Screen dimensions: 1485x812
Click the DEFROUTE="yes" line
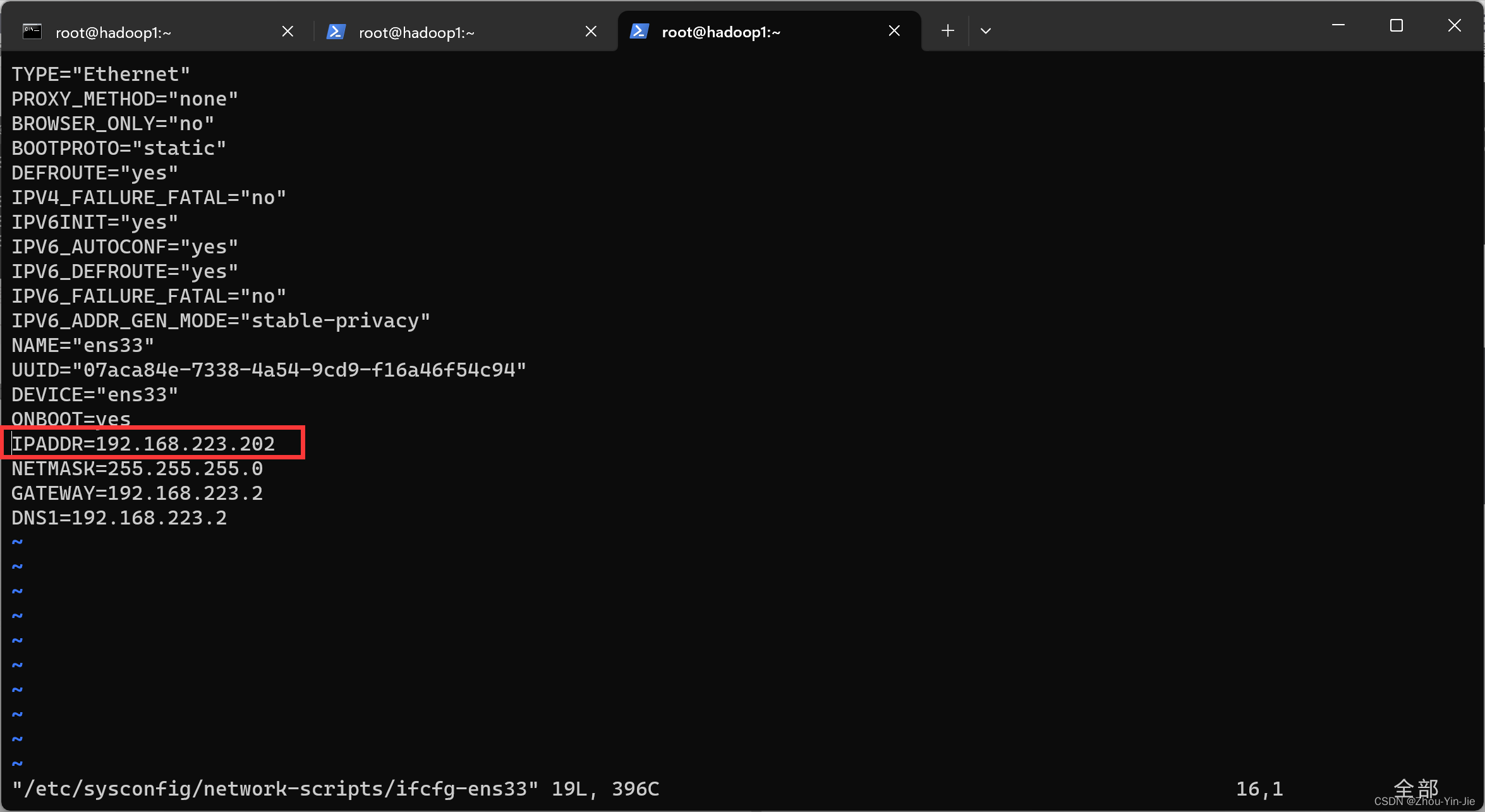(x=95, y=173)
